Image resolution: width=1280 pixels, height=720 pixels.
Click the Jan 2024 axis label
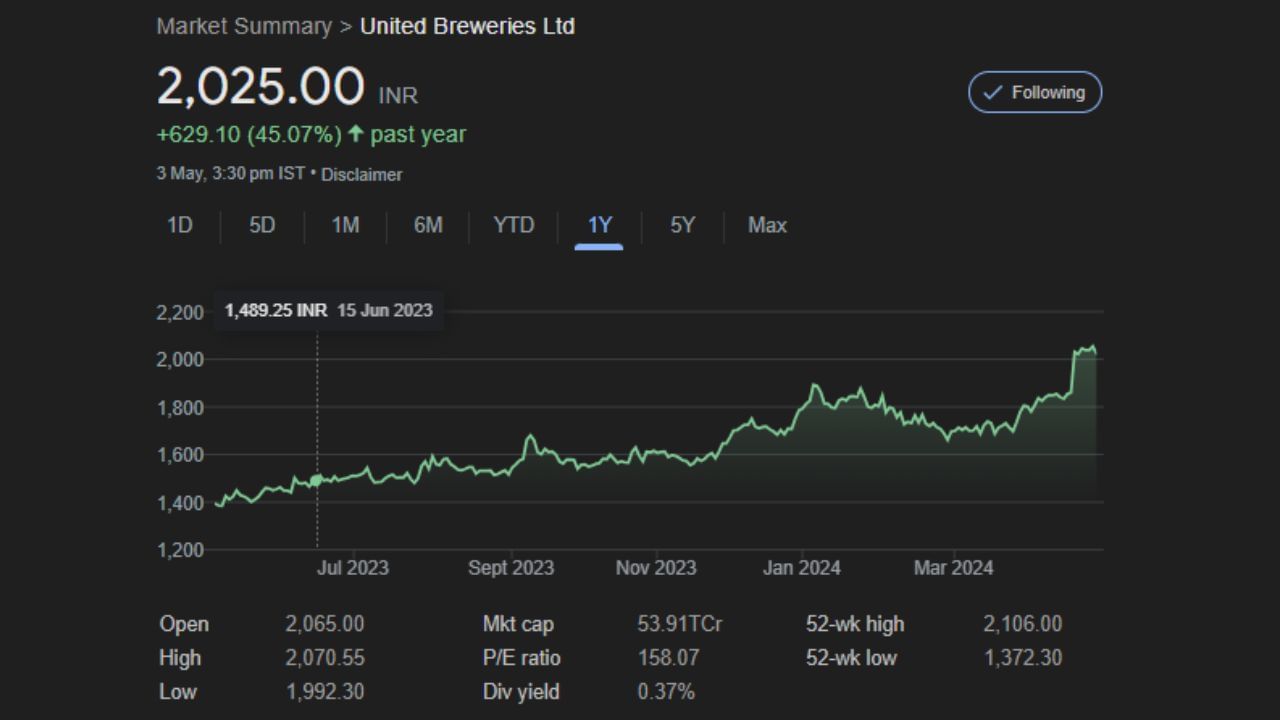[802, 568]
